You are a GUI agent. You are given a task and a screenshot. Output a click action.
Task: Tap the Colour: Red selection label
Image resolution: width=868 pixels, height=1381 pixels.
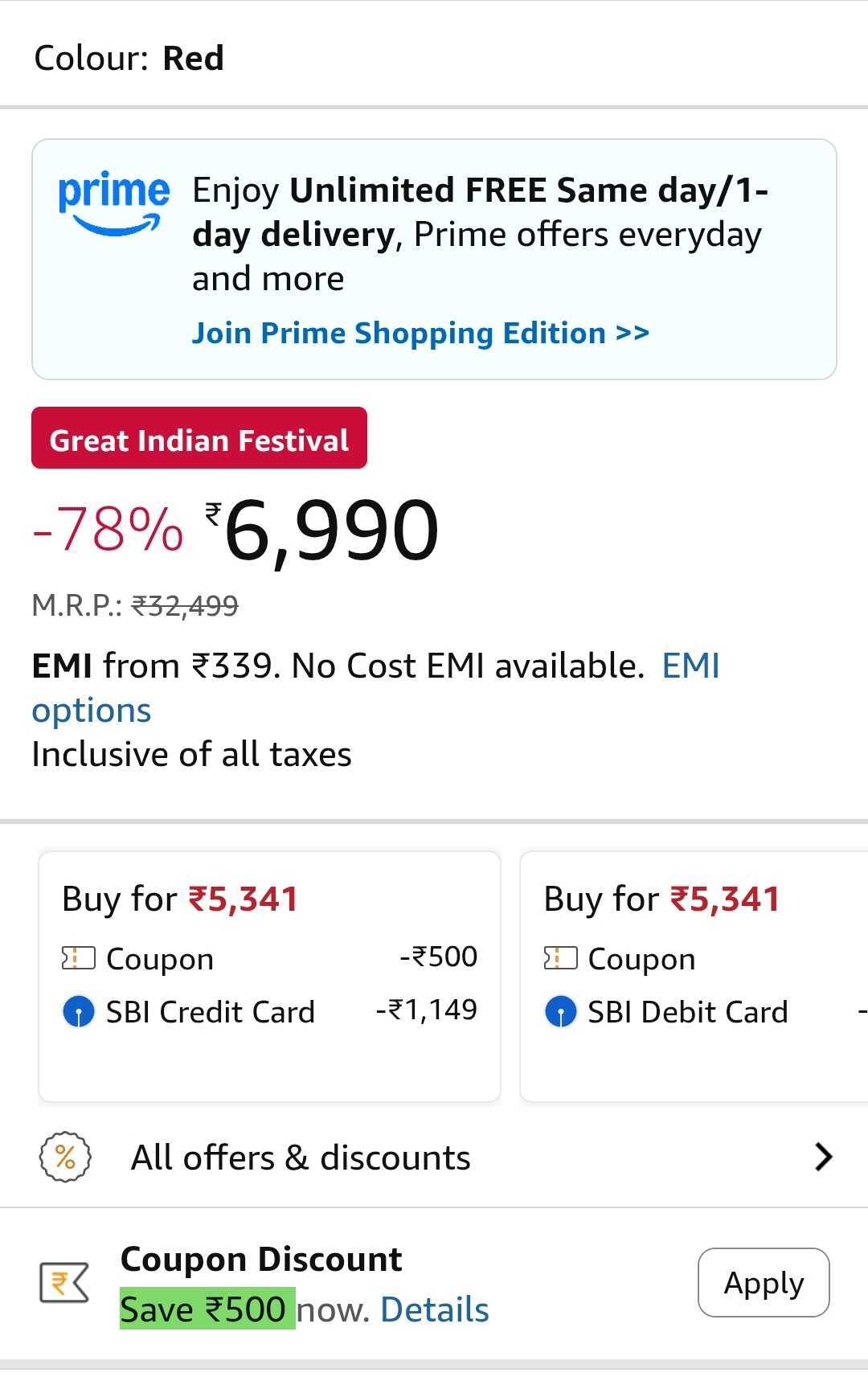click(129, 58)
